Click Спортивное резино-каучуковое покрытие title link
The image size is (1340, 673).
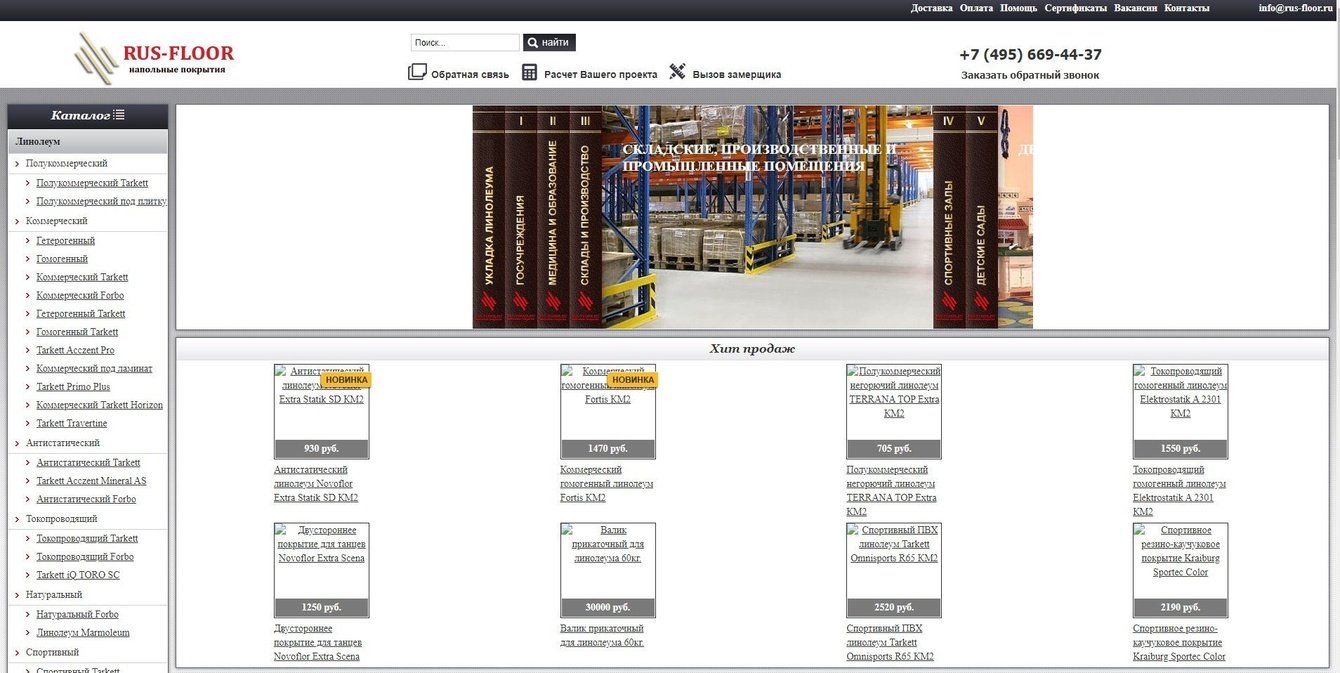pyautogui.click(x=1179, y=643)
